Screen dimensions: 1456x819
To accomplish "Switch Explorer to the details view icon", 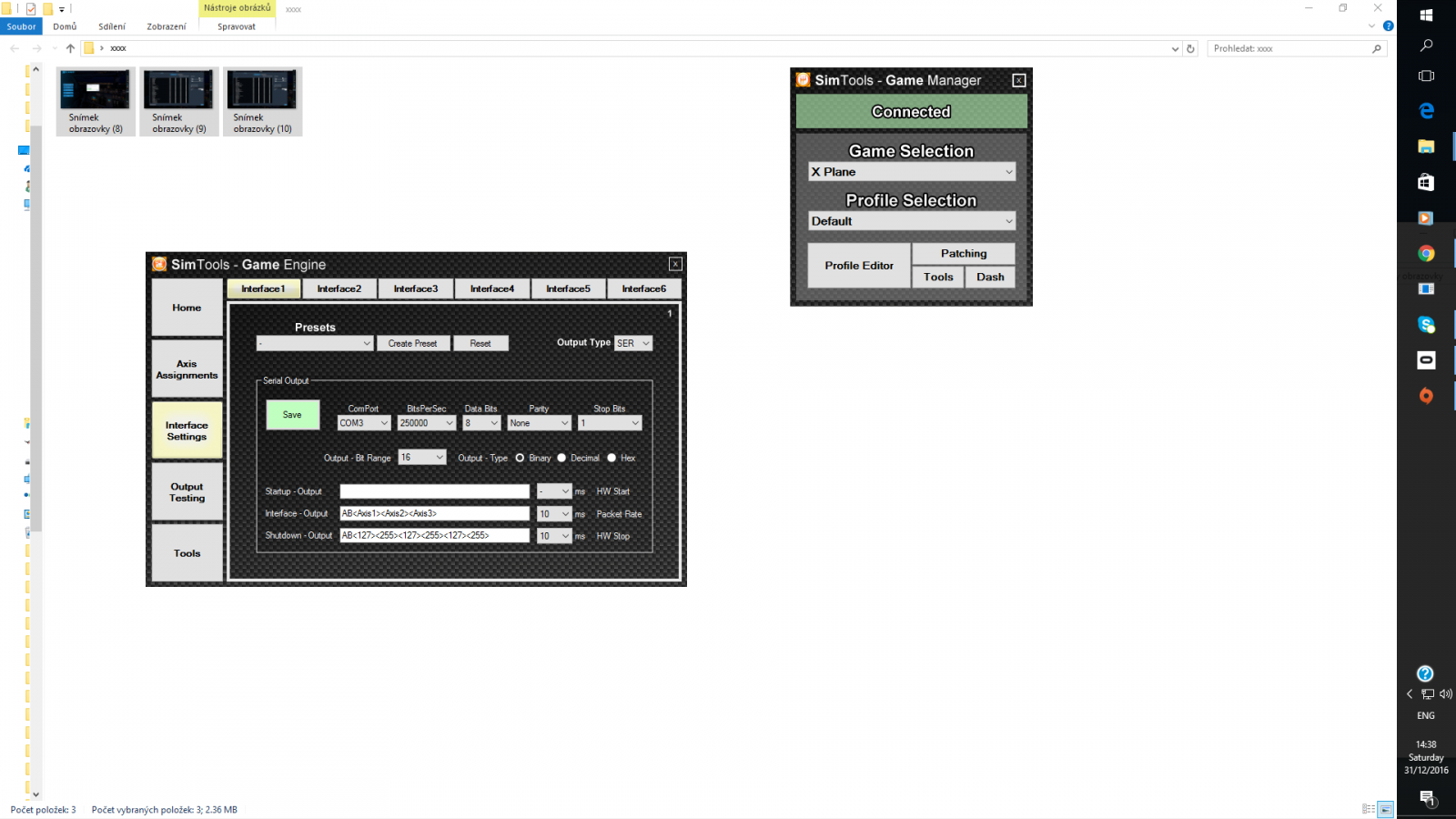I will click(x=1369, y=809).
